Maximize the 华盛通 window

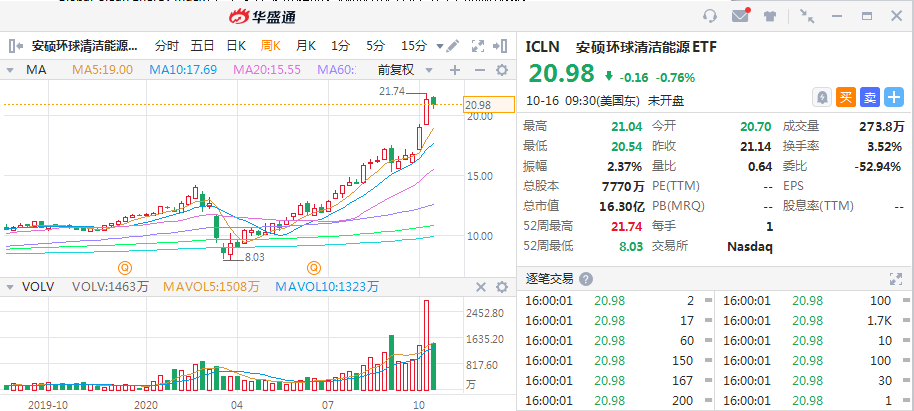867,16
